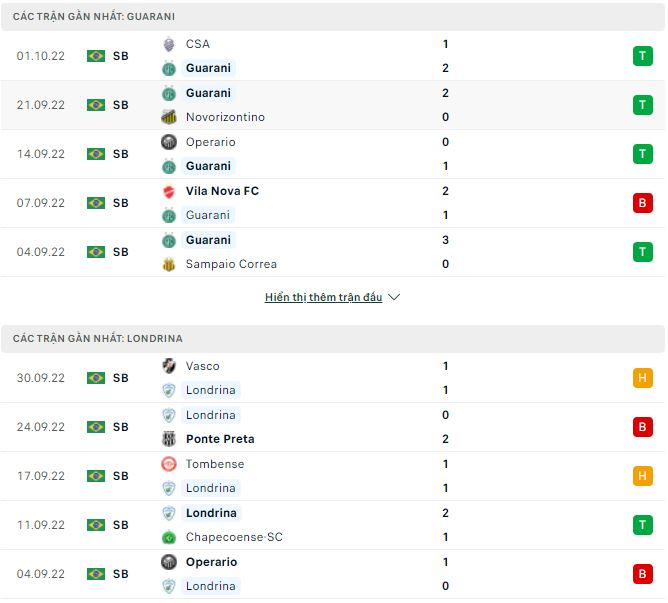Select the 'Các trận gần nhất: Londrina' header

pyautogui.click(x=98, y=339)
